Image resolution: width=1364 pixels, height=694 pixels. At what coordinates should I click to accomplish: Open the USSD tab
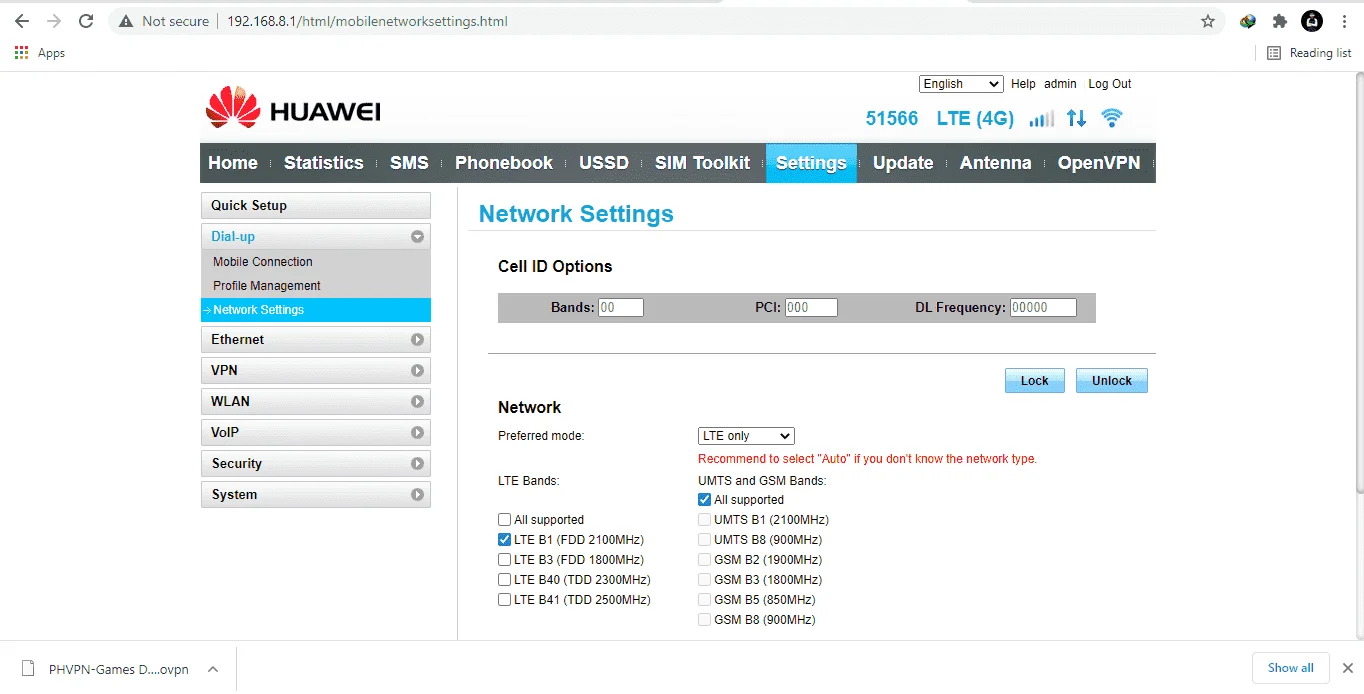[x=604, y=163]
